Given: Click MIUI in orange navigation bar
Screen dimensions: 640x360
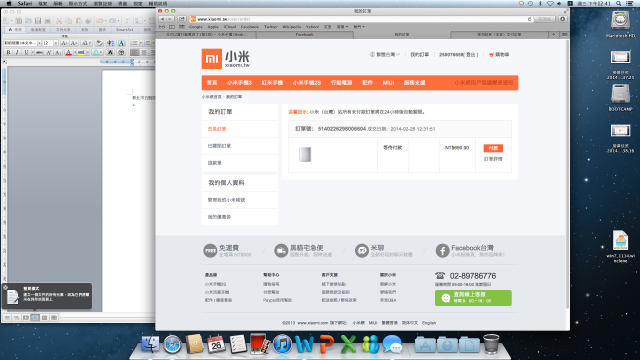Looking at the screenshot, I should pos(388,82).
